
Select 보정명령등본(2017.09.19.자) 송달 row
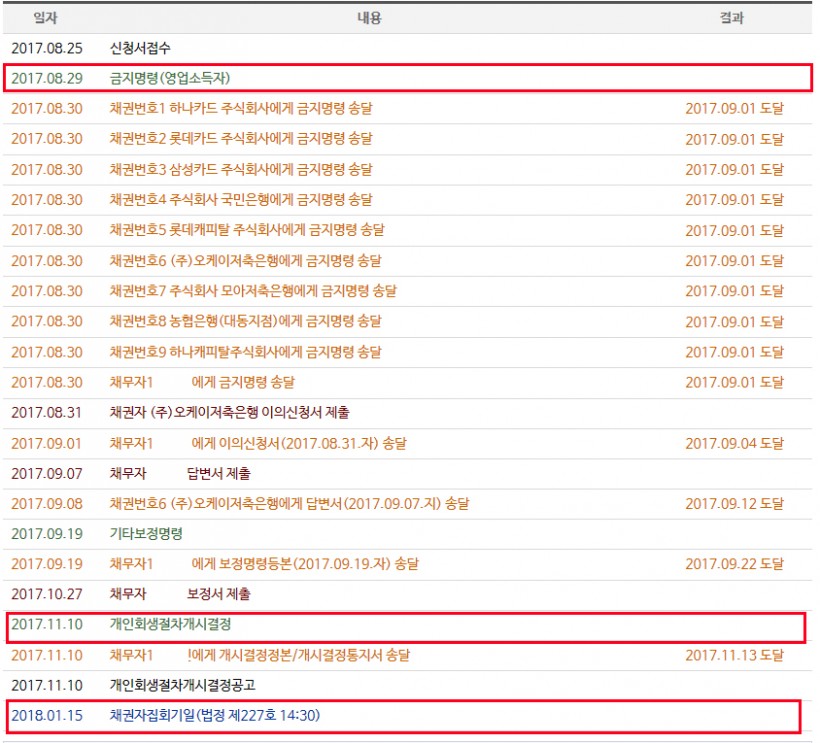(408, 564)
